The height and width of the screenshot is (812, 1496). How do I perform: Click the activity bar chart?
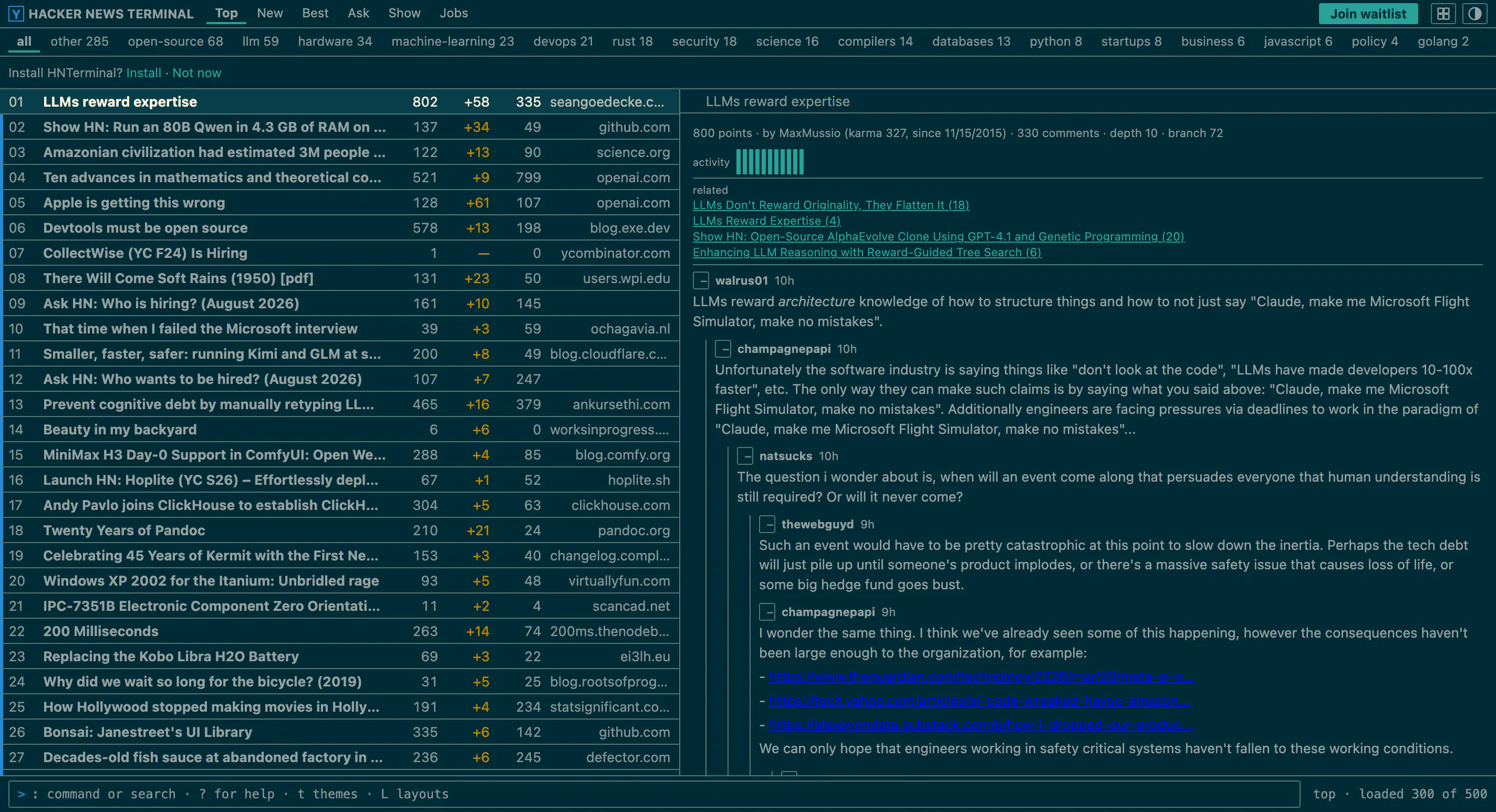click(770, 162)
